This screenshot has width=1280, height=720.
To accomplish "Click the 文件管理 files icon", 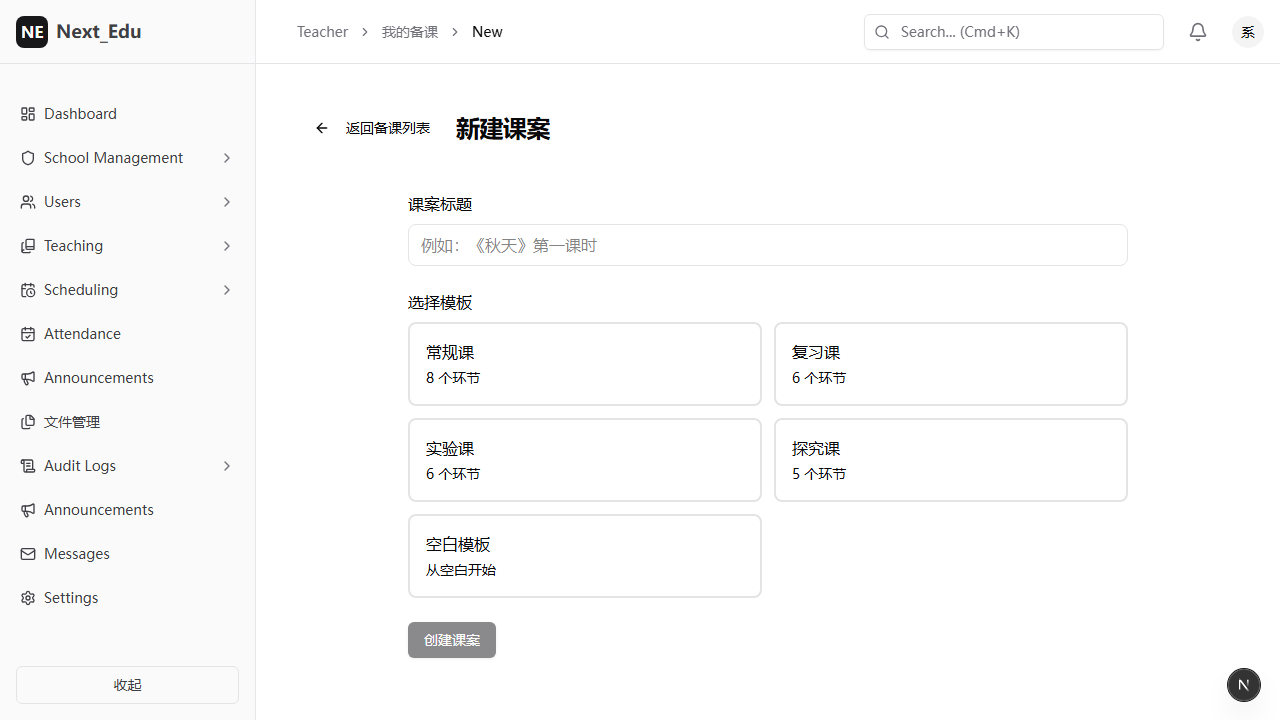I will pos(28,422).
